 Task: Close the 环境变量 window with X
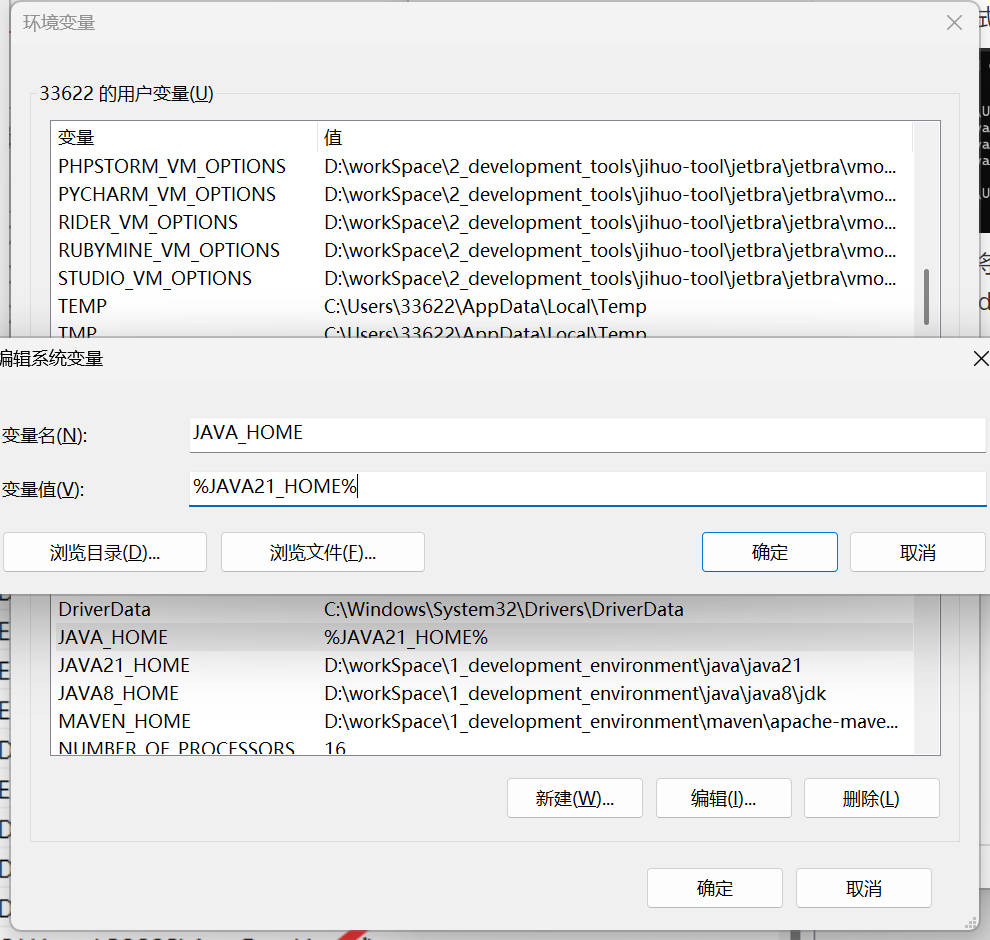pyautogui.click(x=956, y=22)
